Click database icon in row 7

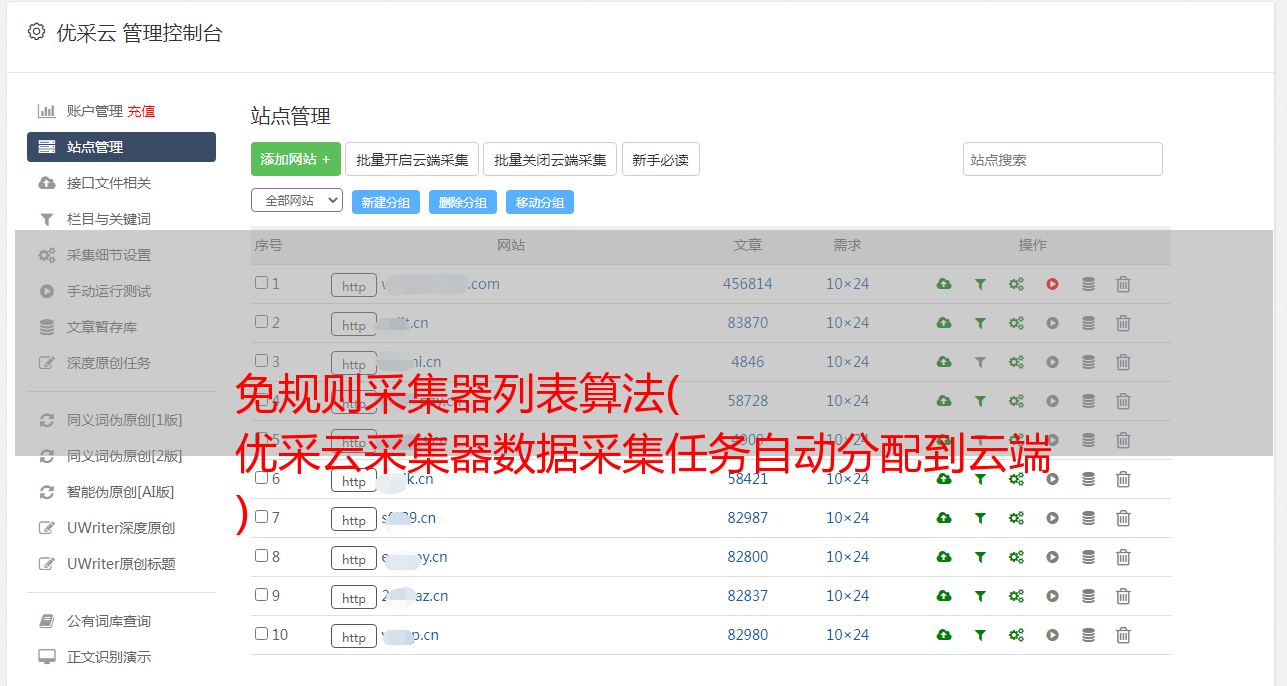pos(1088,518)
